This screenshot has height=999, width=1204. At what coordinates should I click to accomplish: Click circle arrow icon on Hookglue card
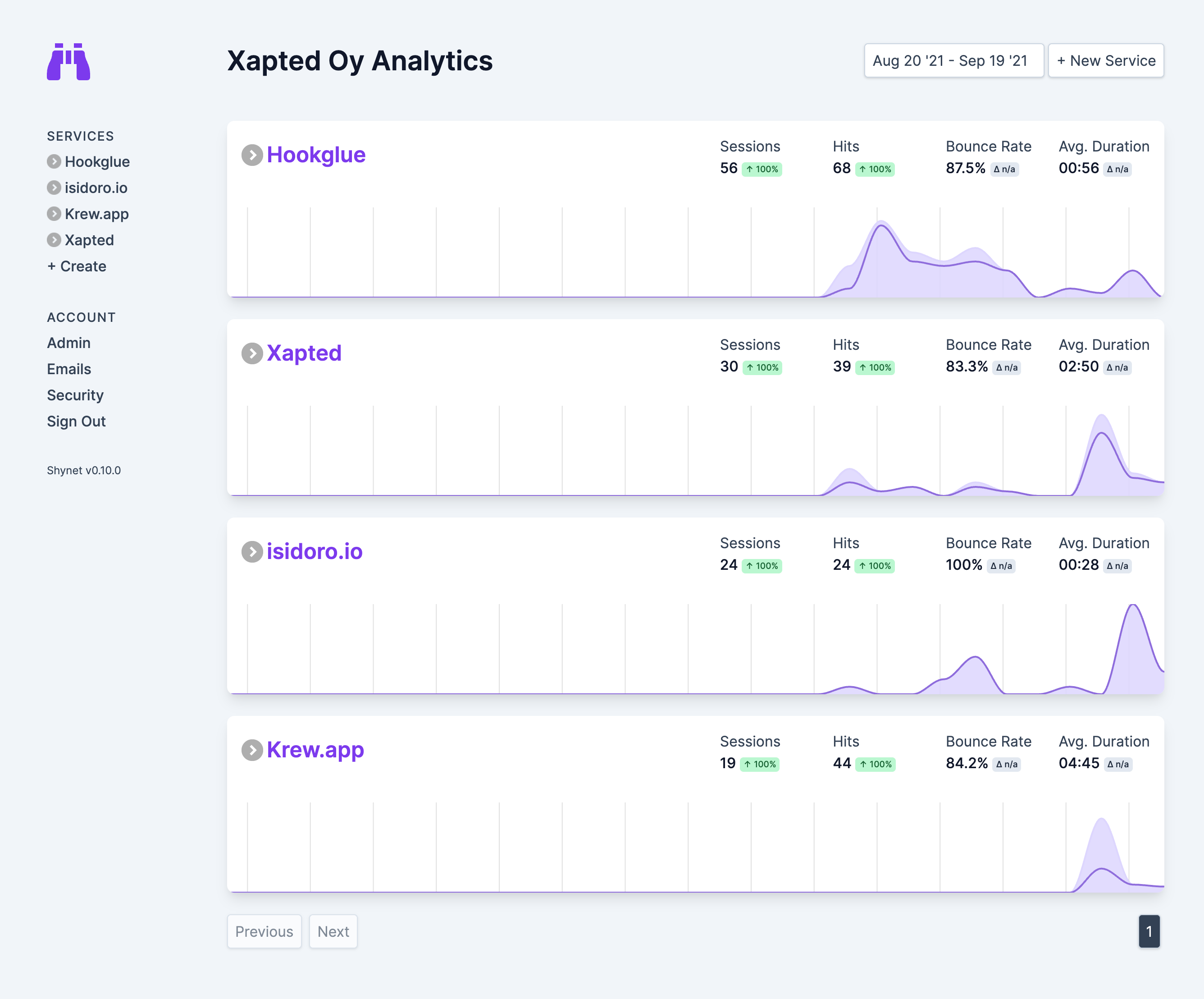click(x=252, y=155)
